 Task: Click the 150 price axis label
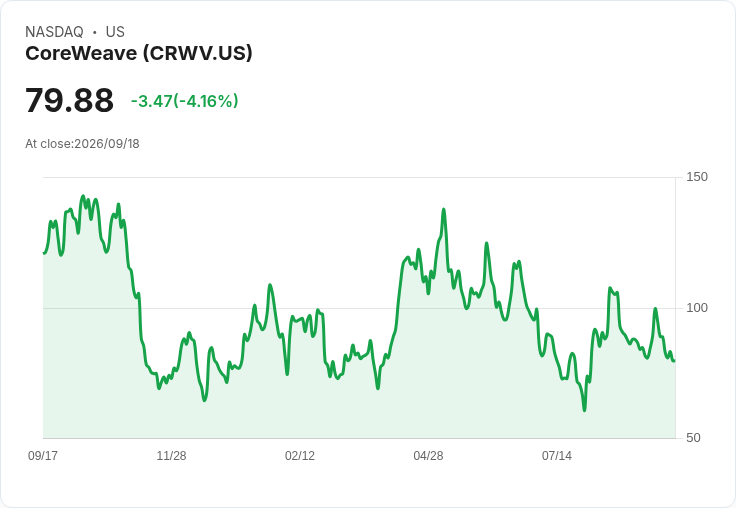click(x=697, y=177)
